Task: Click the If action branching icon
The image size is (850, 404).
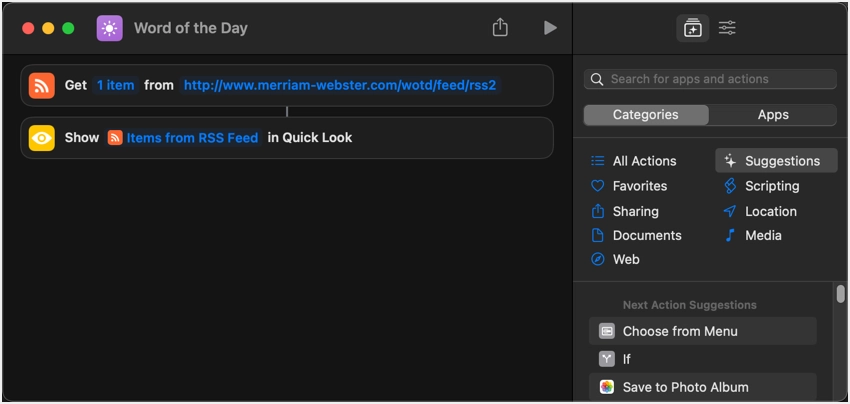Action: point(607,359)
